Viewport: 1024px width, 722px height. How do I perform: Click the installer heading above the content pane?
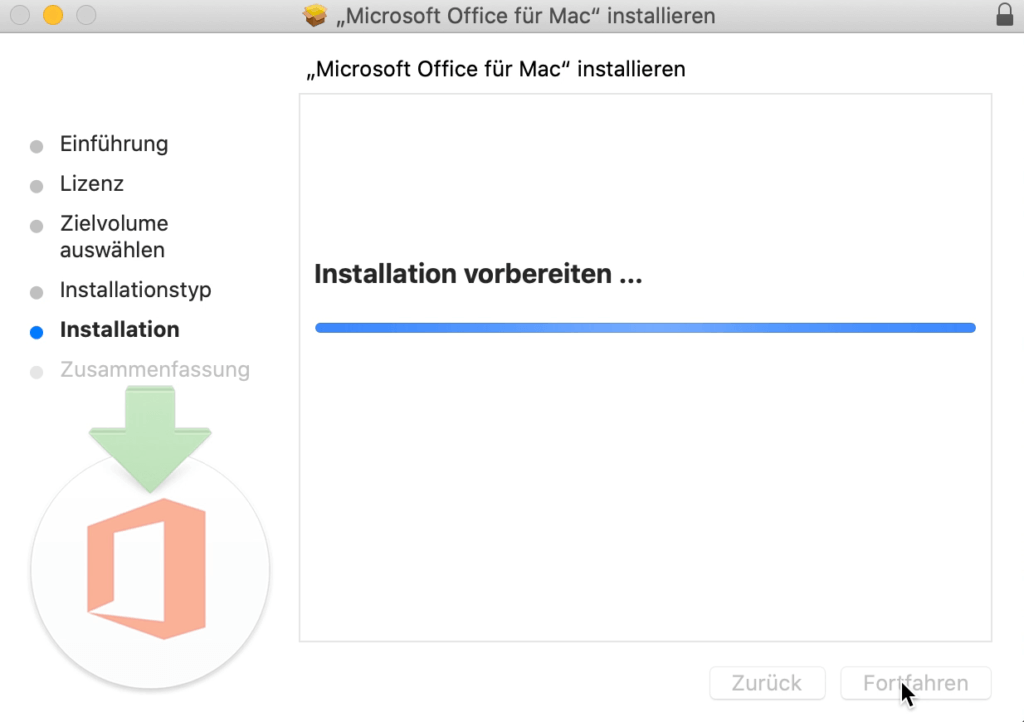(498, 69)
